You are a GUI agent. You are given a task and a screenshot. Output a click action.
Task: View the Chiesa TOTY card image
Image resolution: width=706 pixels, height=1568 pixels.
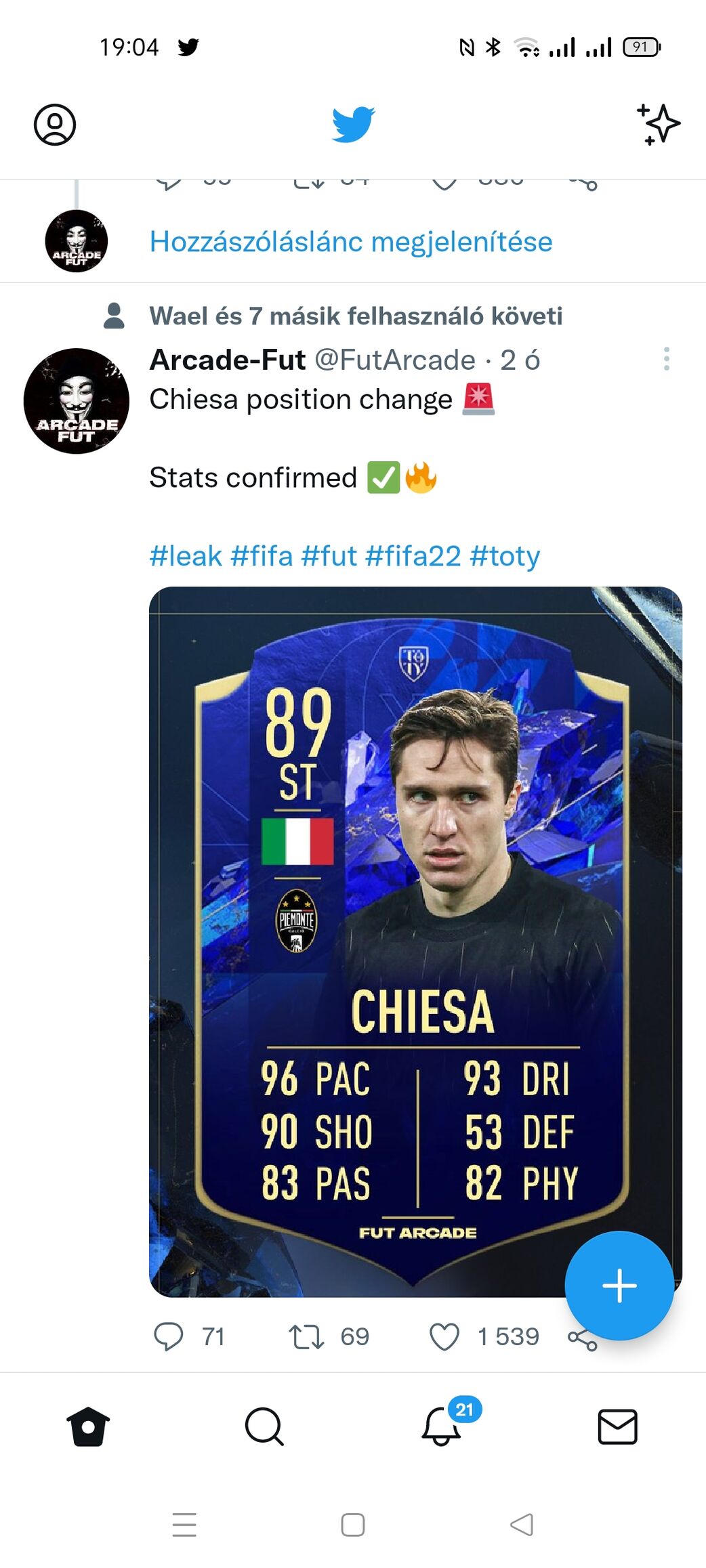pyautogui.click(x=415, y=941)
